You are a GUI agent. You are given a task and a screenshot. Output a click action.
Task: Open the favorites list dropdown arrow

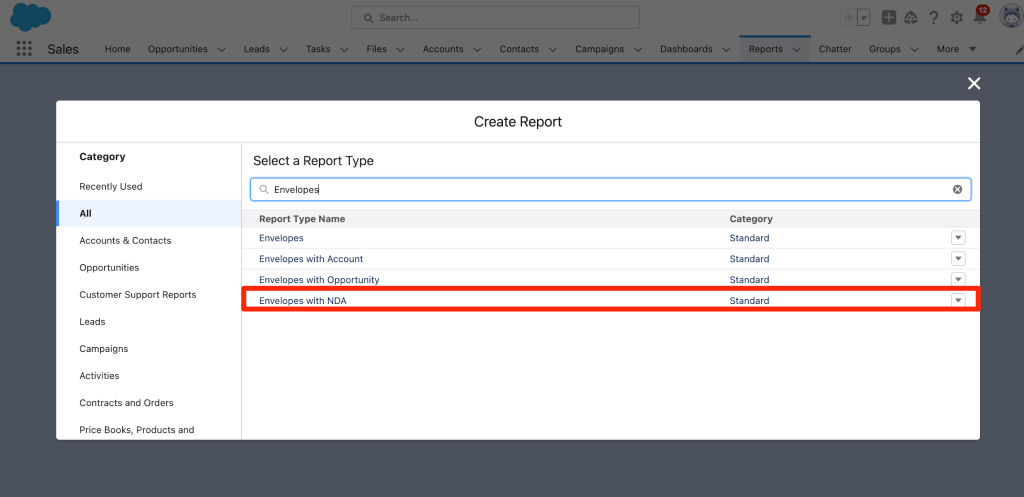pos(863,18)
